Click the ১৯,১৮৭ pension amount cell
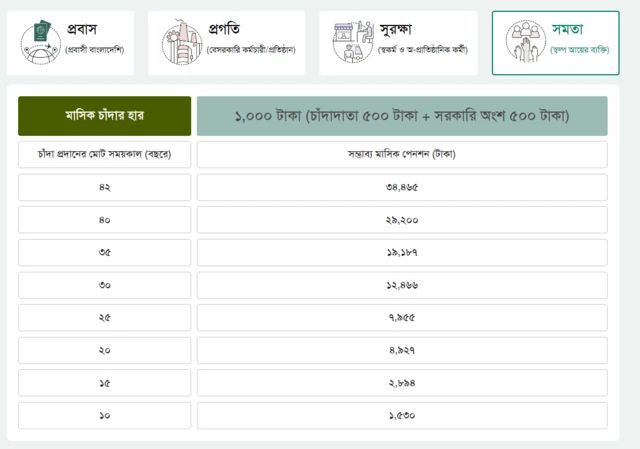The image size is (640, 449). [x=402, y=253]
